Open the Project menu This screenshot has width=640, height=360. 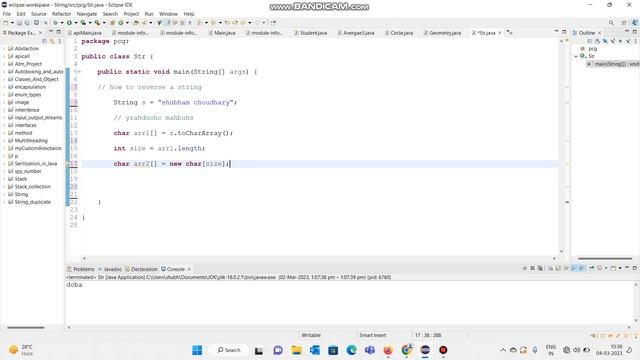(x=131, y=14)
